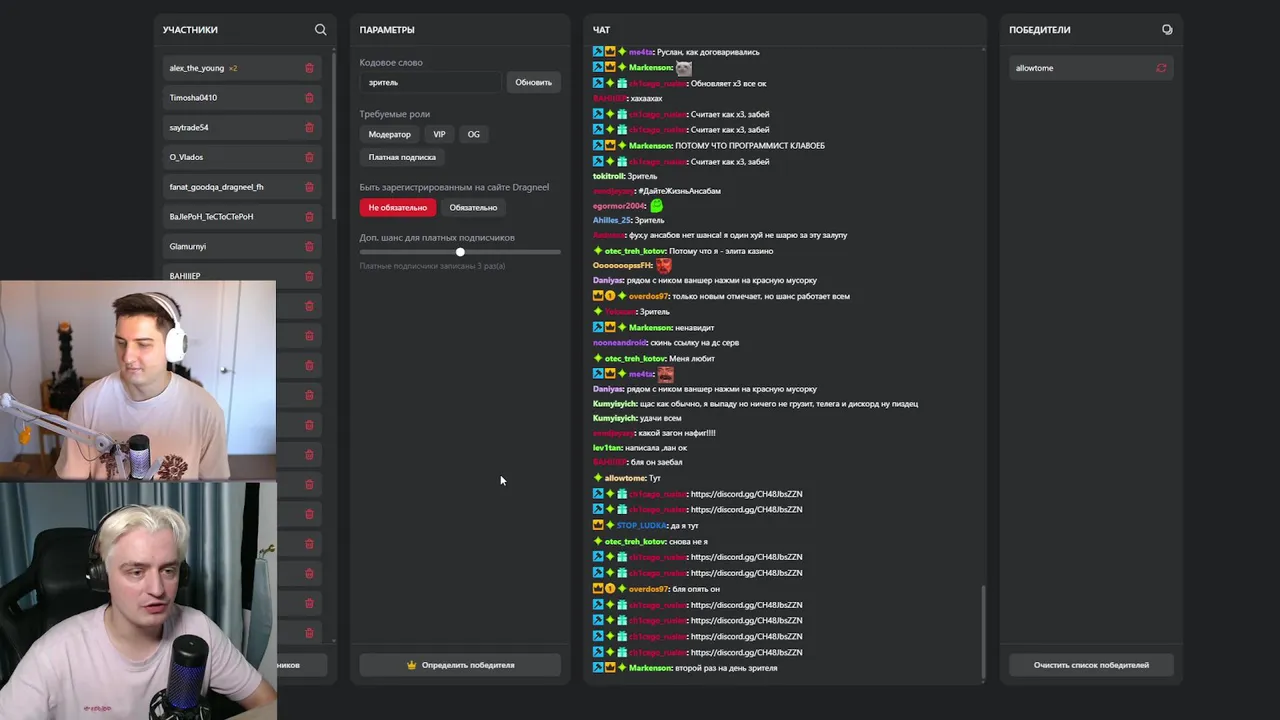Viewport: 1280px width, 720px height.
Task: Click the keyword input field "зритель"
Action: click(430, 82)
